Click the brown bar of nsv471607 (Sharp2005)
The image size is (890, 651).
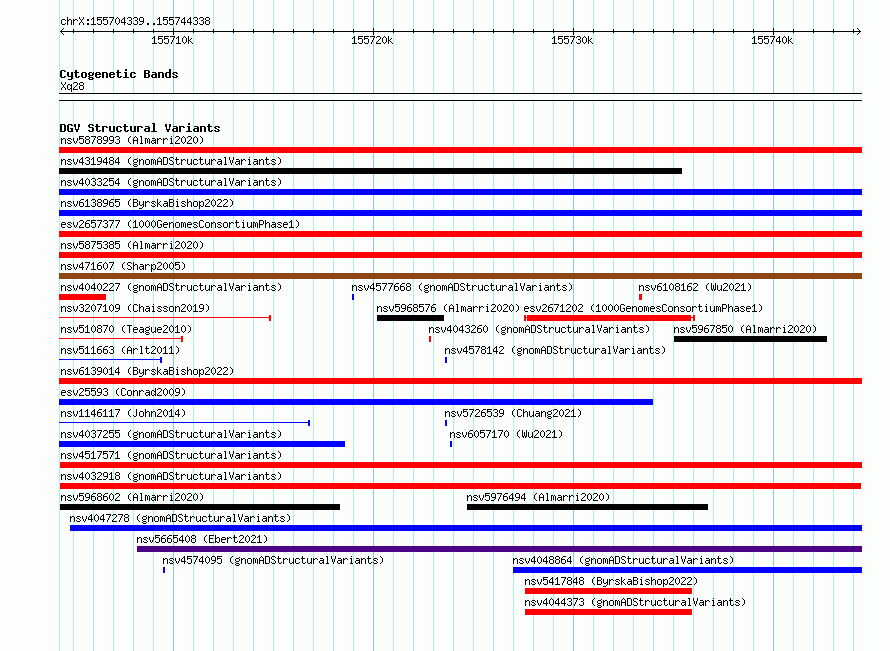point(460,276)
